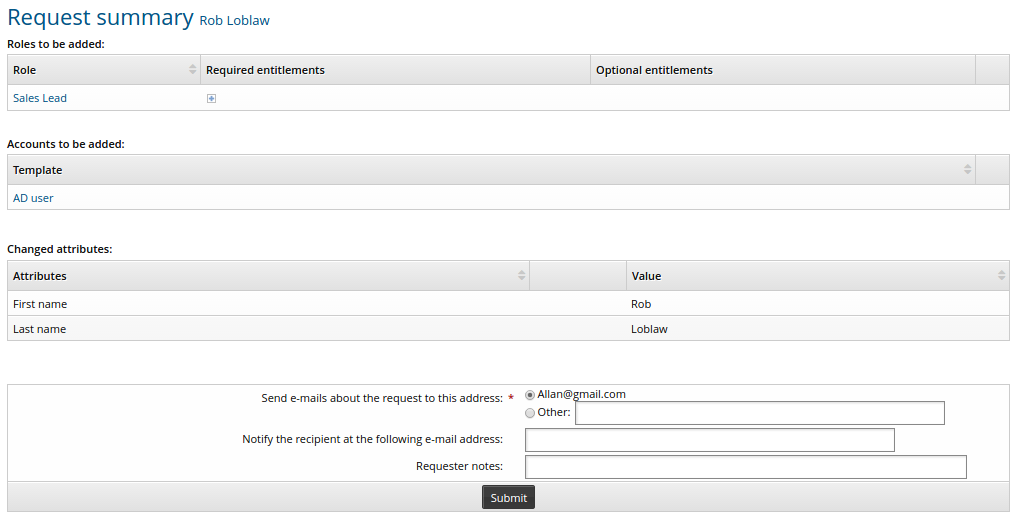The image size is (1021, 527).
Task: Open the Sales Lead role link
Action: pos(40,98)
